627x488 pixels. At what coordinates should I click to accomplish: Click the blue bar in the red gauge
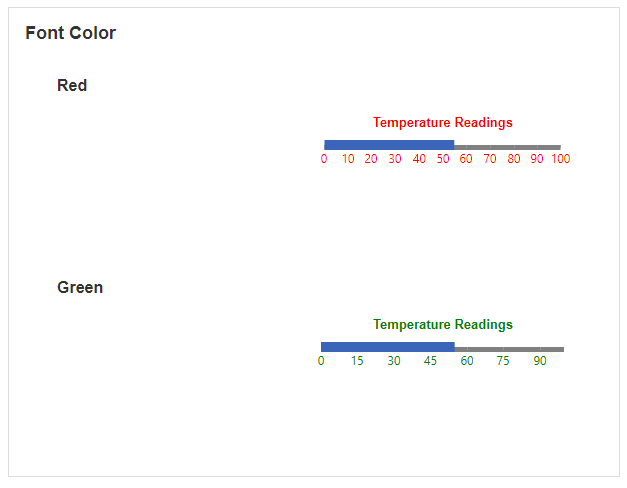point(389,145)
